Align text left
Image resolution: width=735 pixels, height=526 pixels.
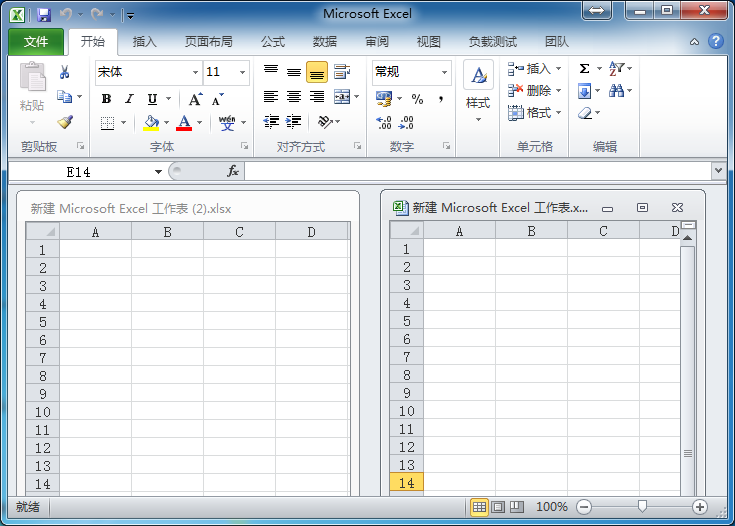[x=271, y=97]
